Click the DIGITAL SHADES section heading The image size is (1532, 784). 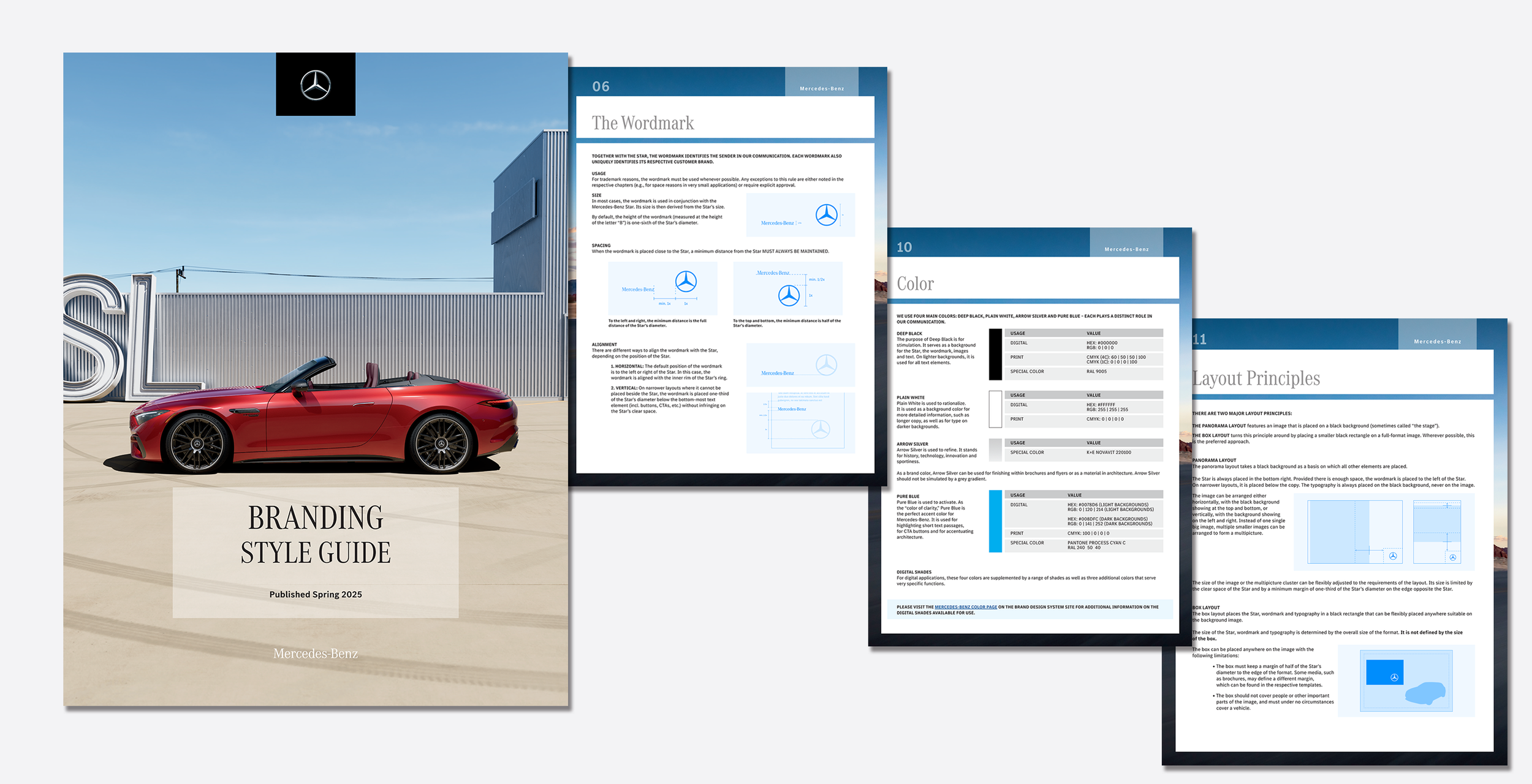[914, 572]
